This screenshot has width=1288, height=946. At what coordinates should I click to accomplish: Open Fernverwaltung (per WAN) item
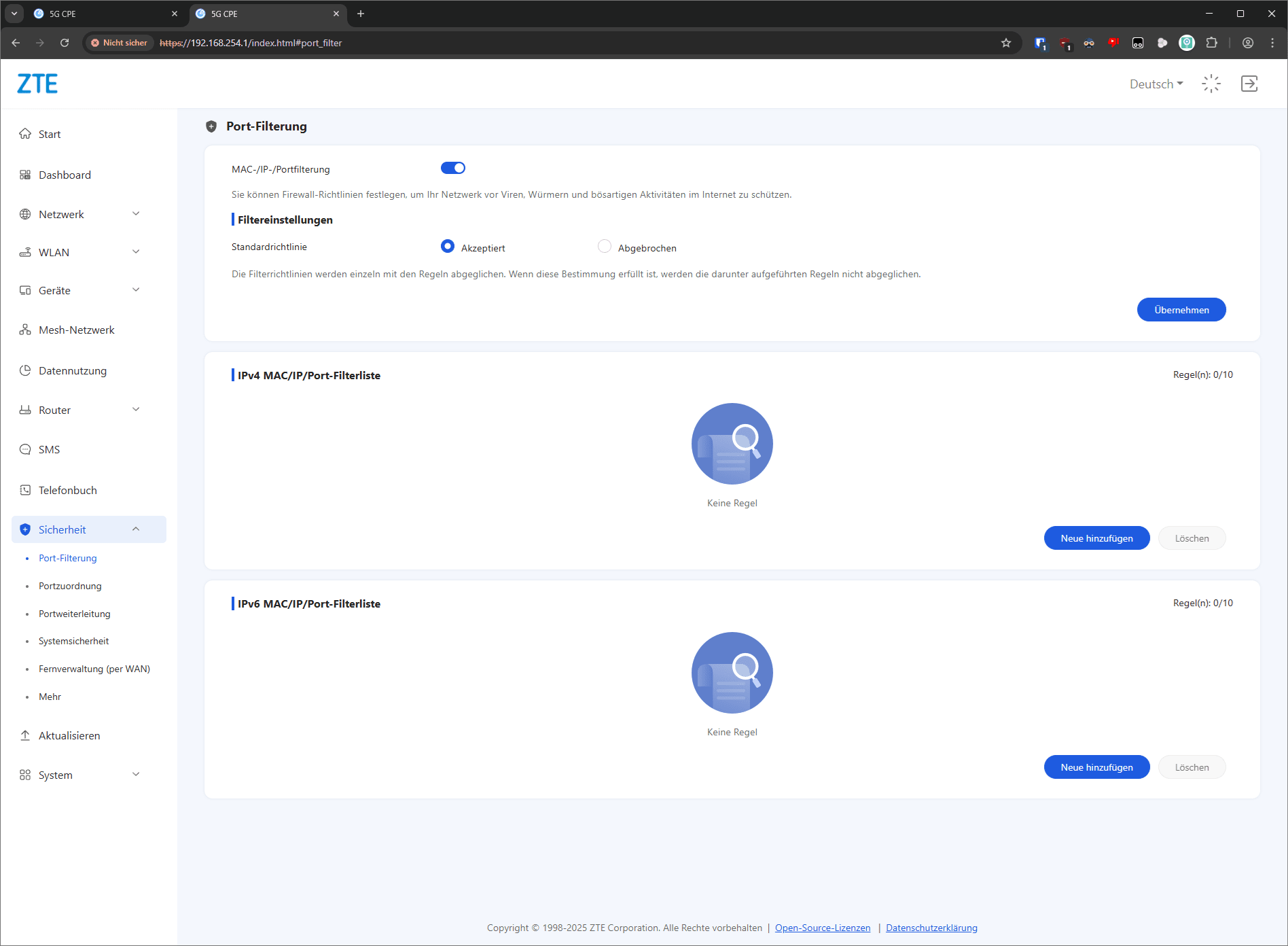point(94,669)
